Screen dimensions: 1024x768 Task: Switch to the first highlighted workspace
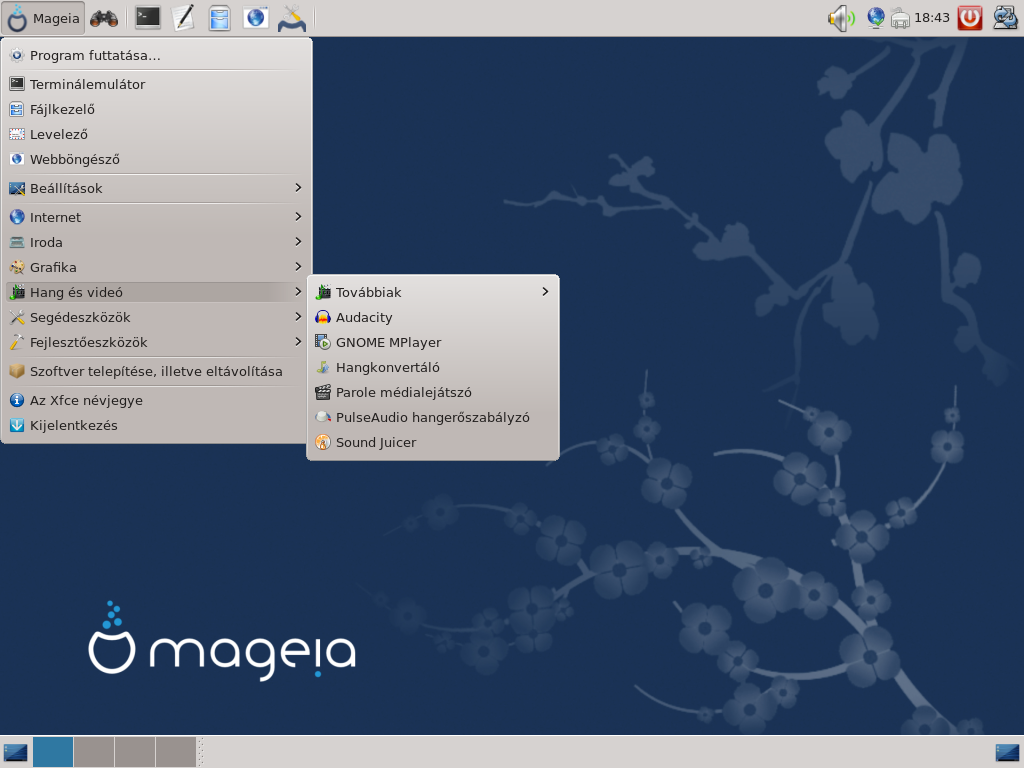coord(53,752)
